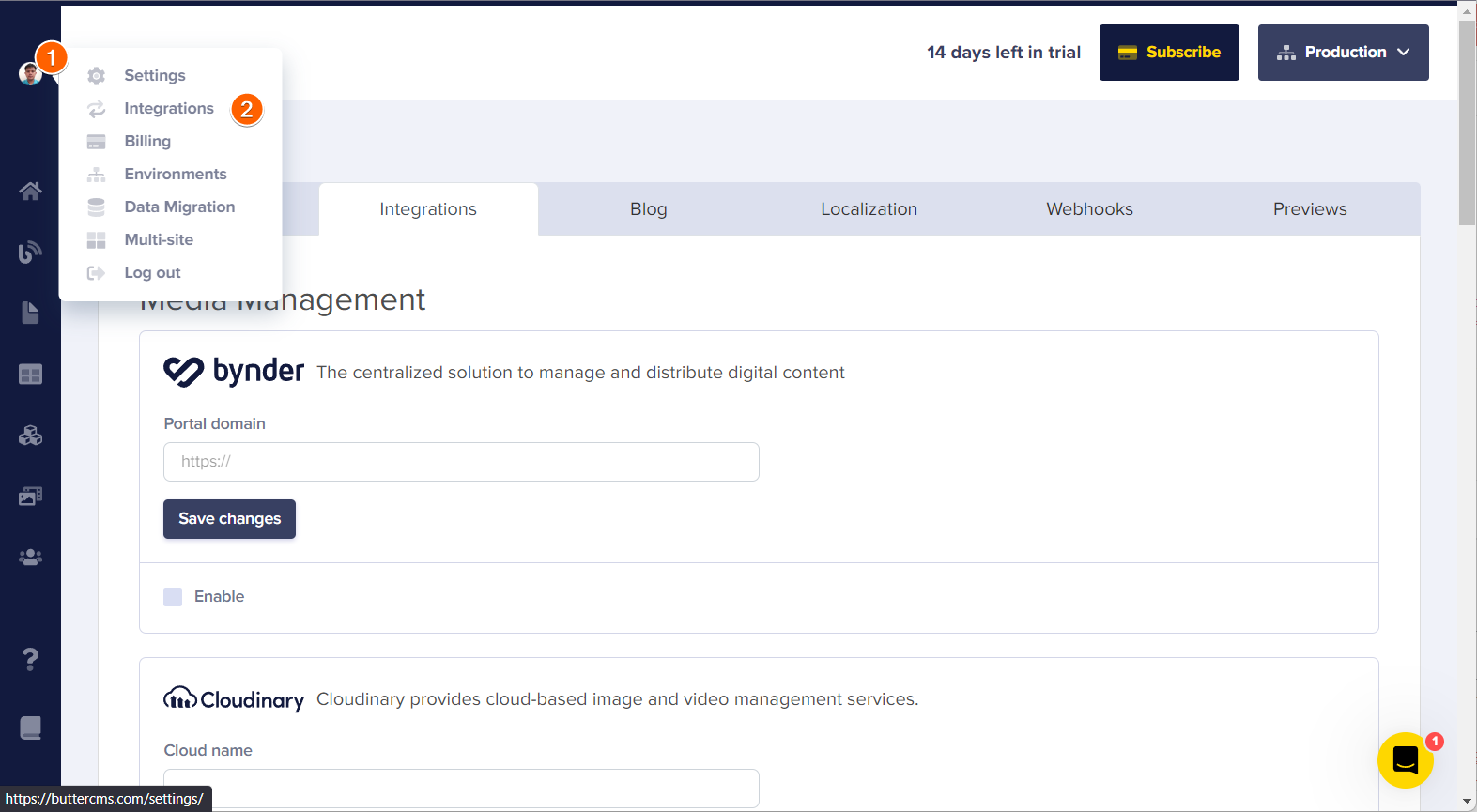Click the Environments hierarchy icon in the menu
Image resolution: width=1477 pixels, height=812 pixels.
pos(96,175)
